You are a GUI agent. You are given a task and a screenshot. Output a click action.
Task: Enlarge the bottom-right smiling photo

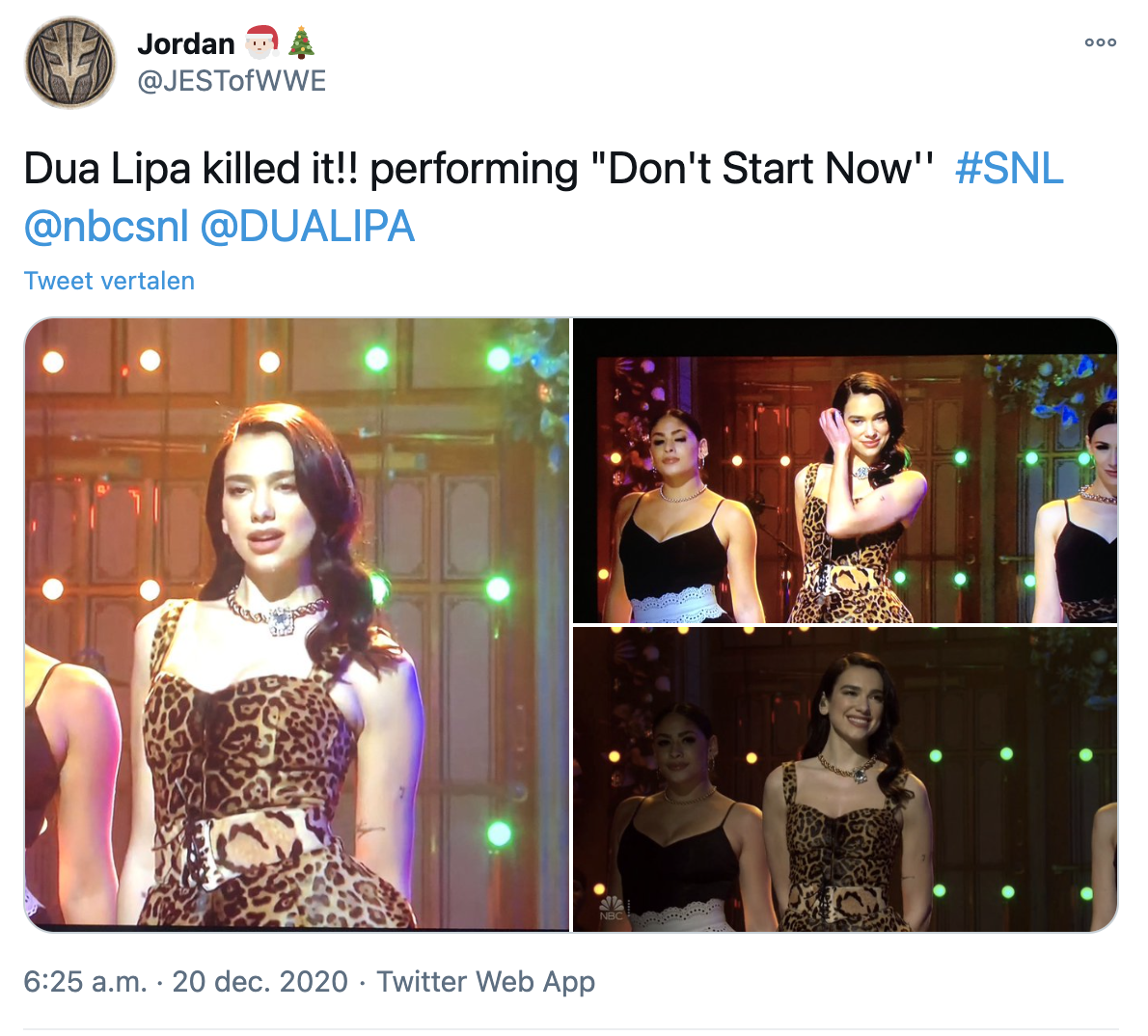pyautogui.click(x=845, y=779)
